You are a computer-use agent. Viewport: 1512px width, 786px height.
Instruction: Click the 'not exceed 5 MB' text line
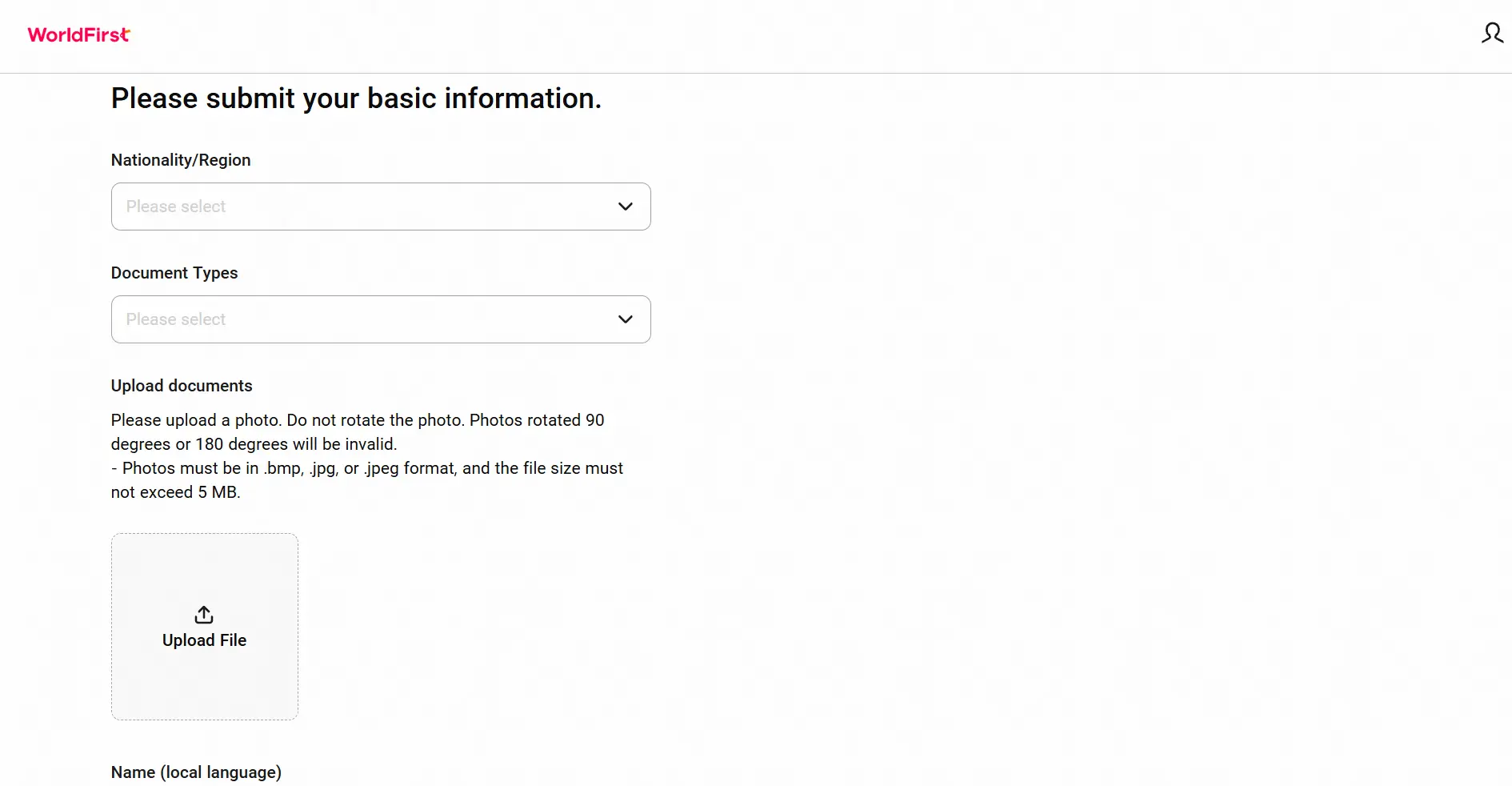[176, 492]
